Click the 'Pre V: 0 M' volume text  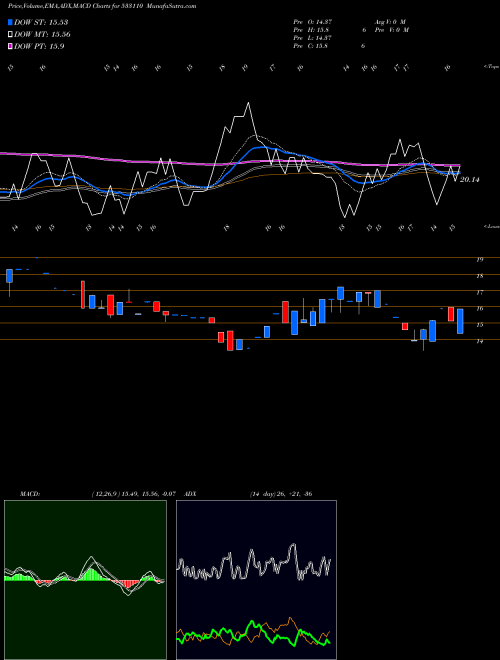tap(393, 30)
